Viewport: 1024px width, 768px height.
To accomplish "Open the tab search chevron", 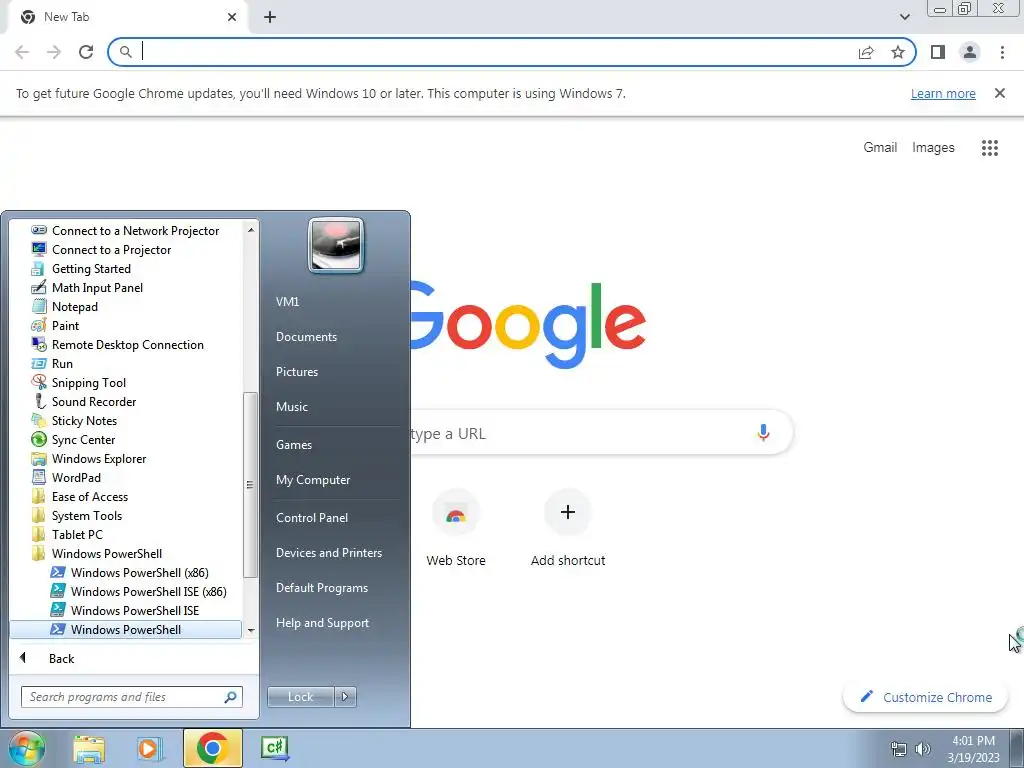I will pos(904,17).
